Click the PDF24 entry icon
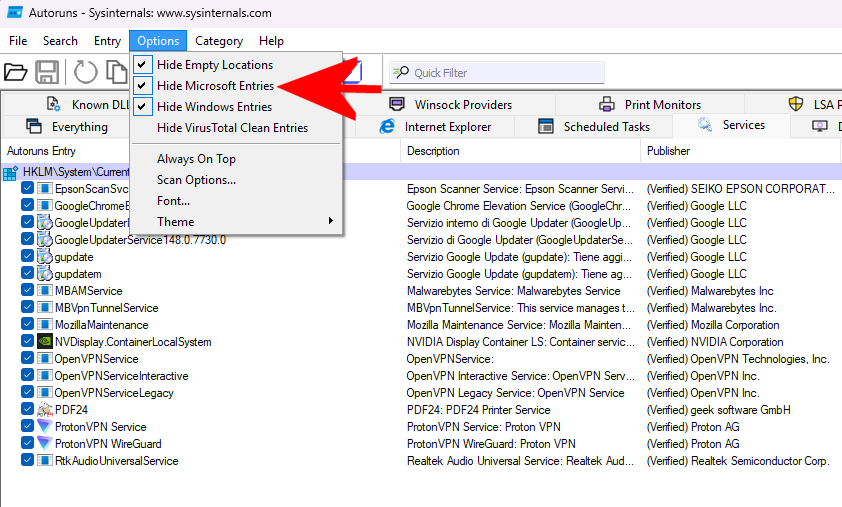Screen dimensions: 842x507 (x=45, y=410)
